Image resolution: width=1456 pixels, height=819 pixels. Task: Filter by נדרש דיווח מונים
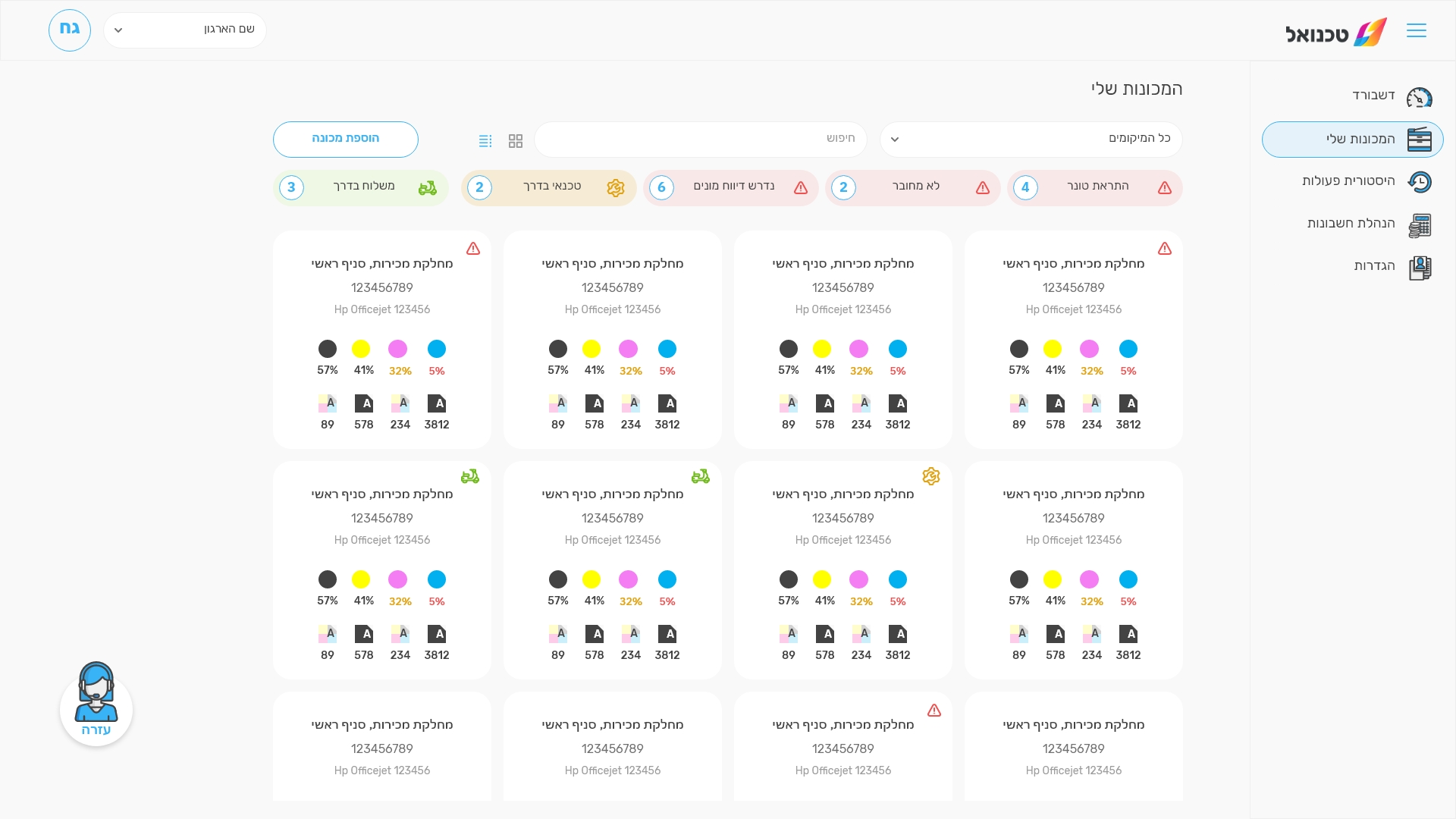pyautogui.click(x=731, y=188)
